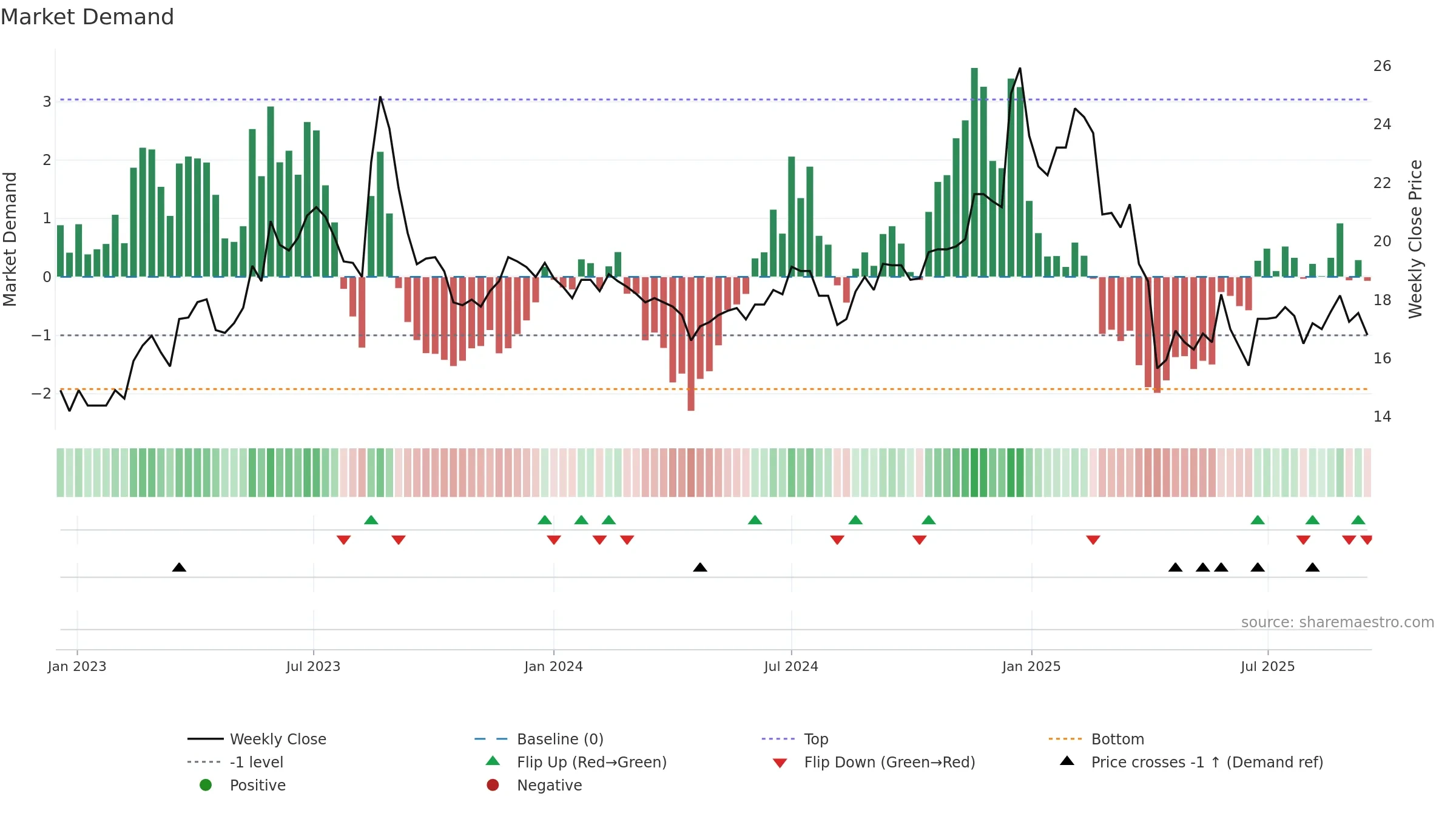Click the Bottom legend orange dotted line

coord(1065,739)
